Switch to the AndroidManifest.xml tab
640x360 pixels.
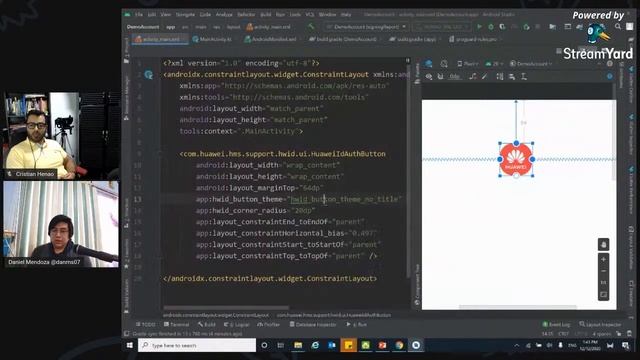270,39
